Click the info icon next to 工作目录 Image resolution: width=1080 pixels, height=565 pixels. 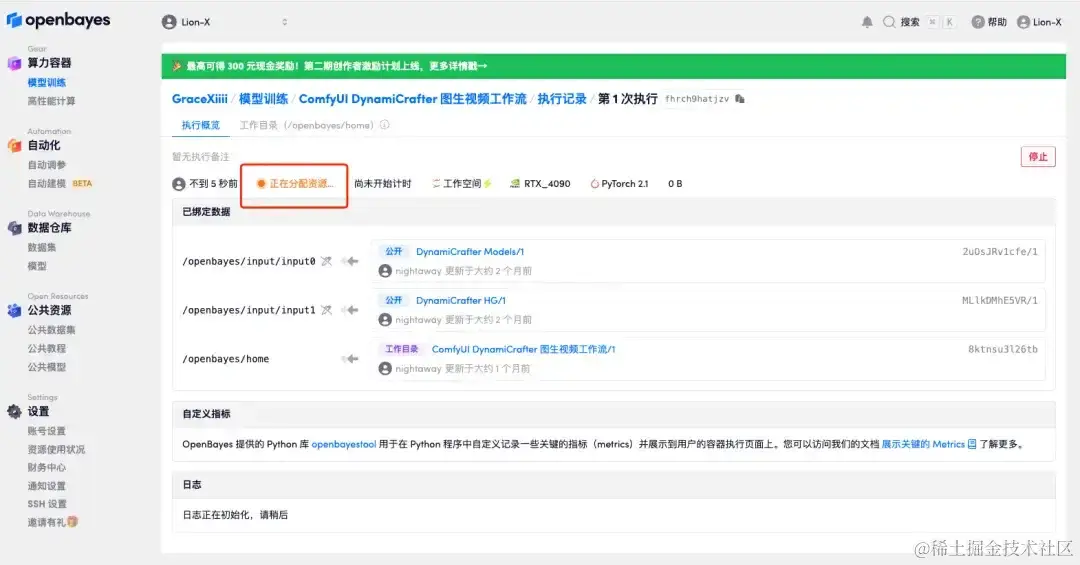[x=384, y=125]
